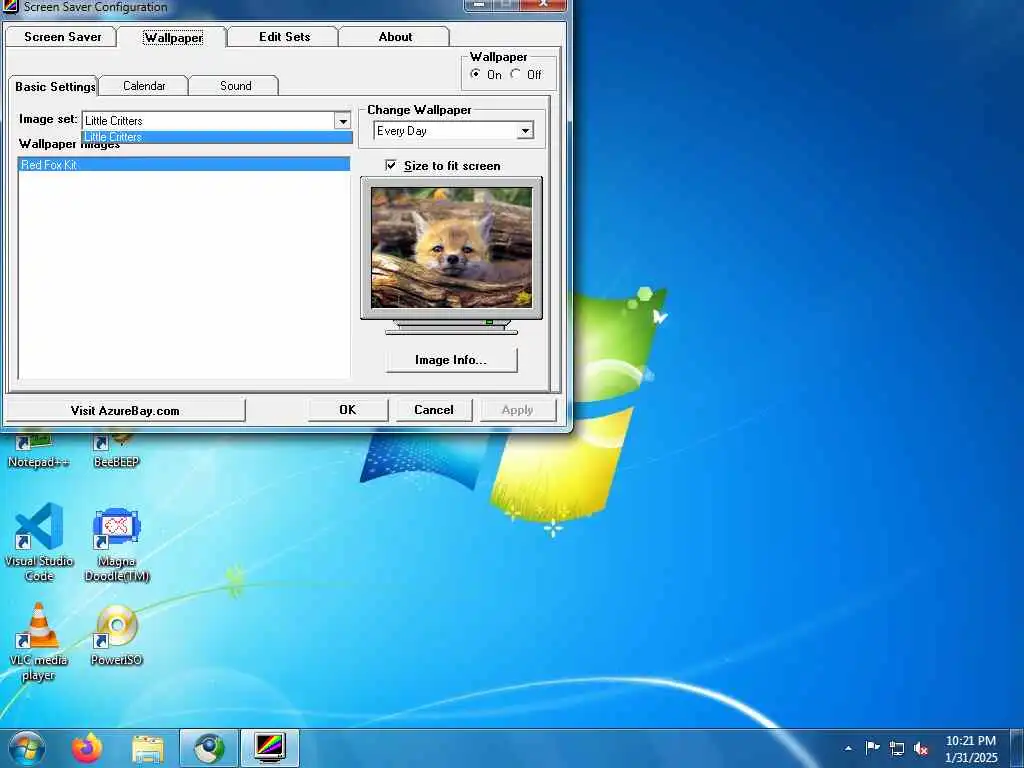Click the fox wallpaper preview monitor
This screenshot has width=1024, height=768.
click(451, 248)
